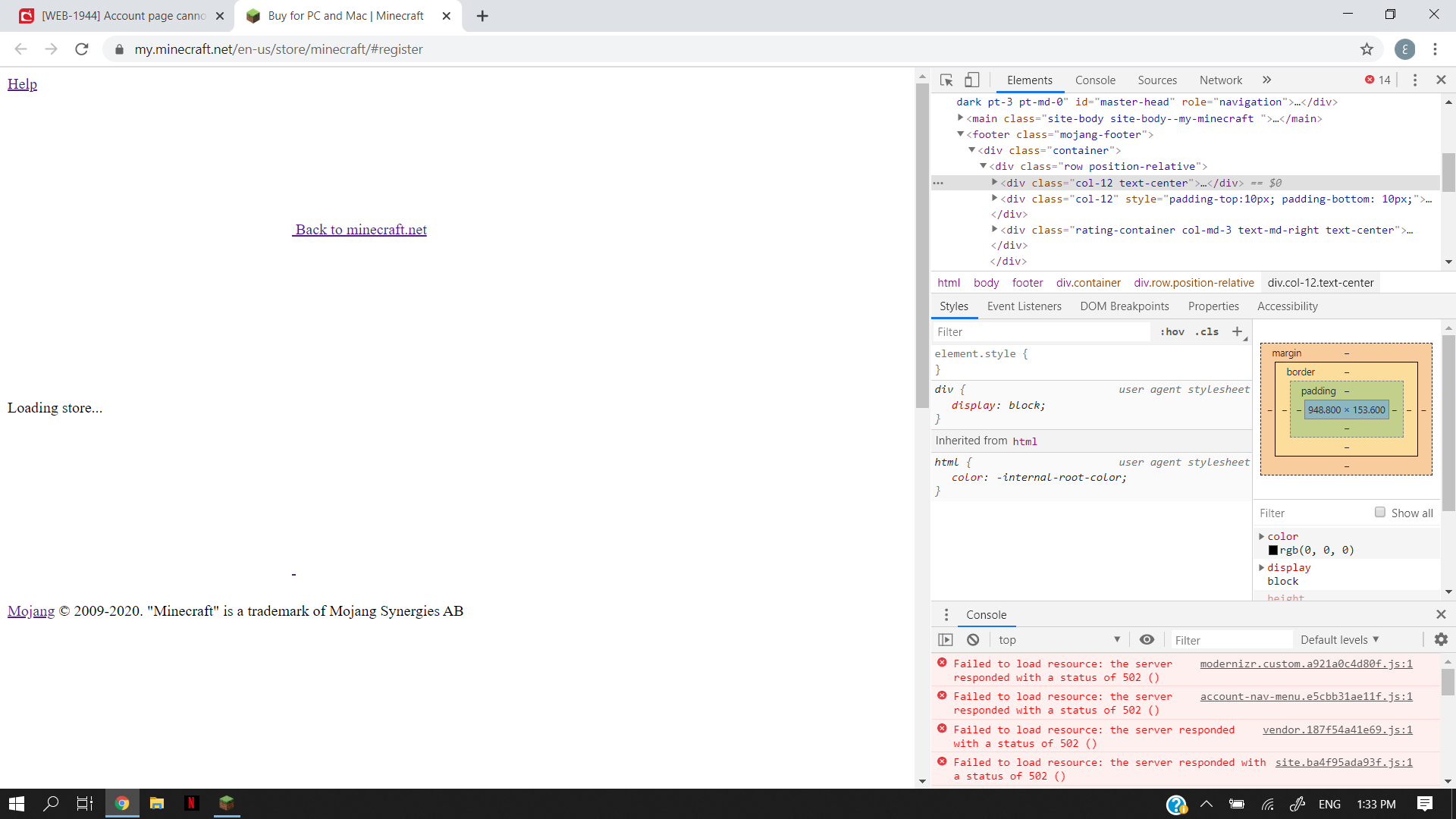
Task: Open the Mojang footer link
Action: pyautogui.click(x=31, y=611)
